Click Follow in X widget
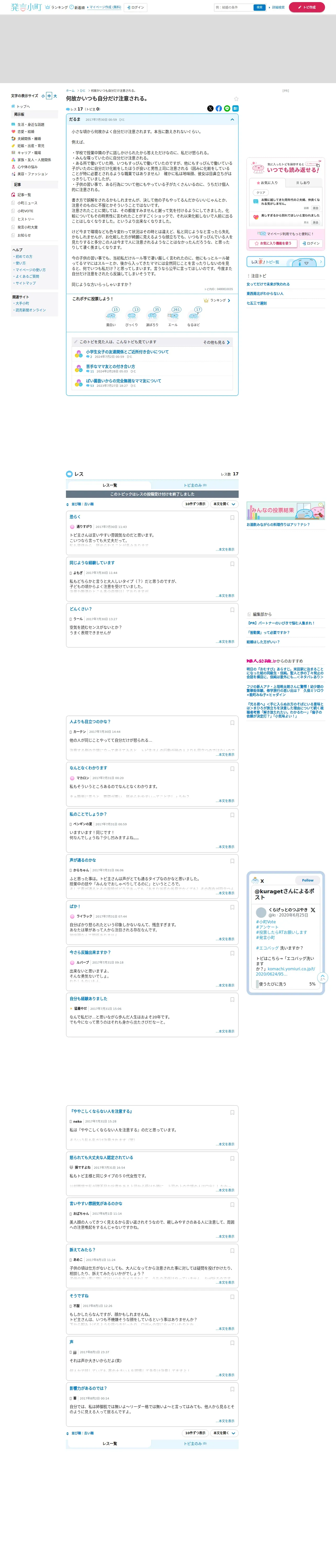The image size is (336, 1568). [x=308, y=880]
